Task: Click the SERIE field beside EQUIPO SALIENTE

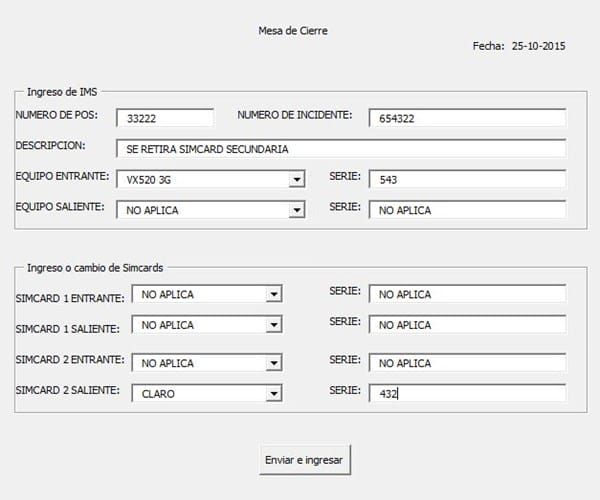Action: [x=466, y=210]
